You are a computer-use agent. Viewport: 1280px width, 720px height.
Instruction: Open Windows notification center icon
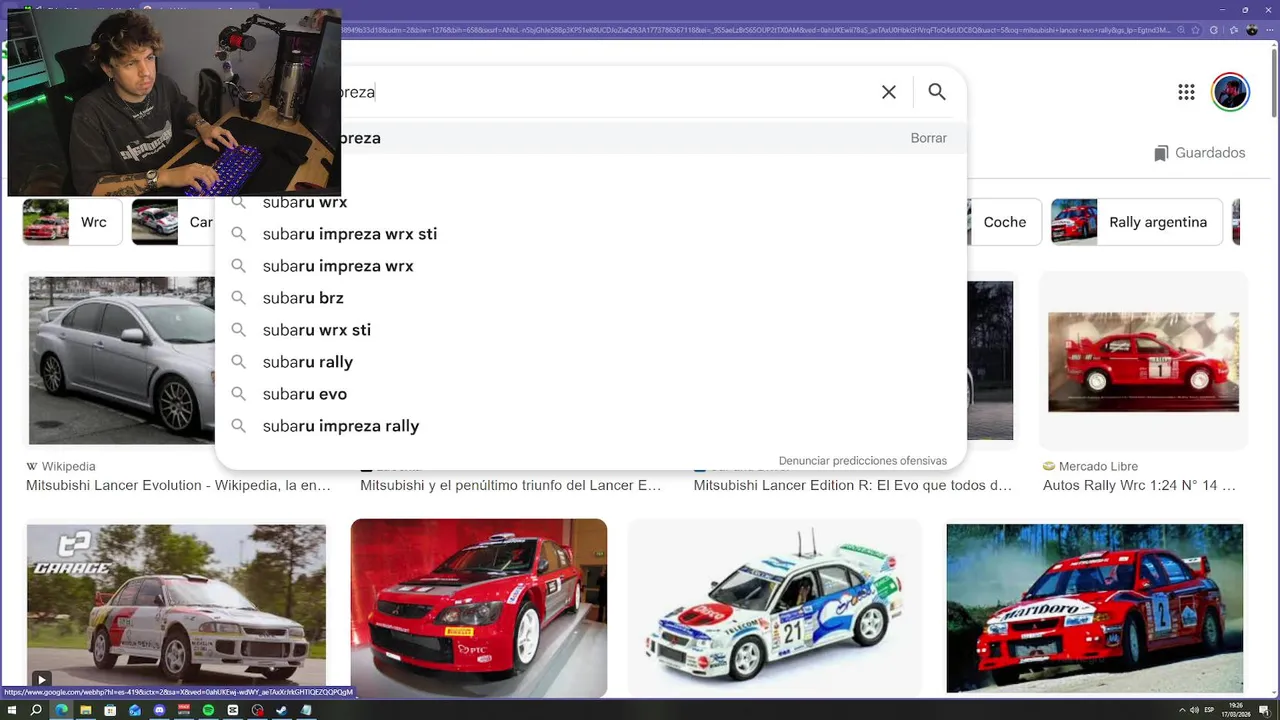[1264, 710]
